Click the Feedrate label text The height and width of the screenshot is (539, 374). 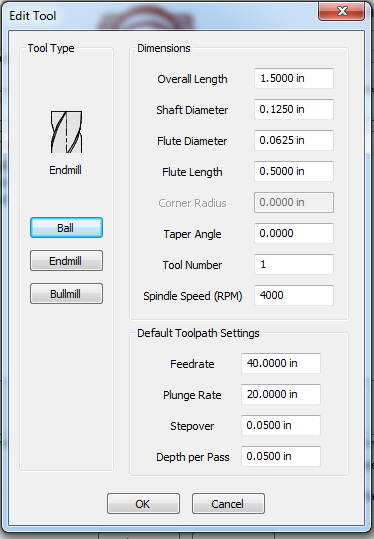[x=192, y=364]
